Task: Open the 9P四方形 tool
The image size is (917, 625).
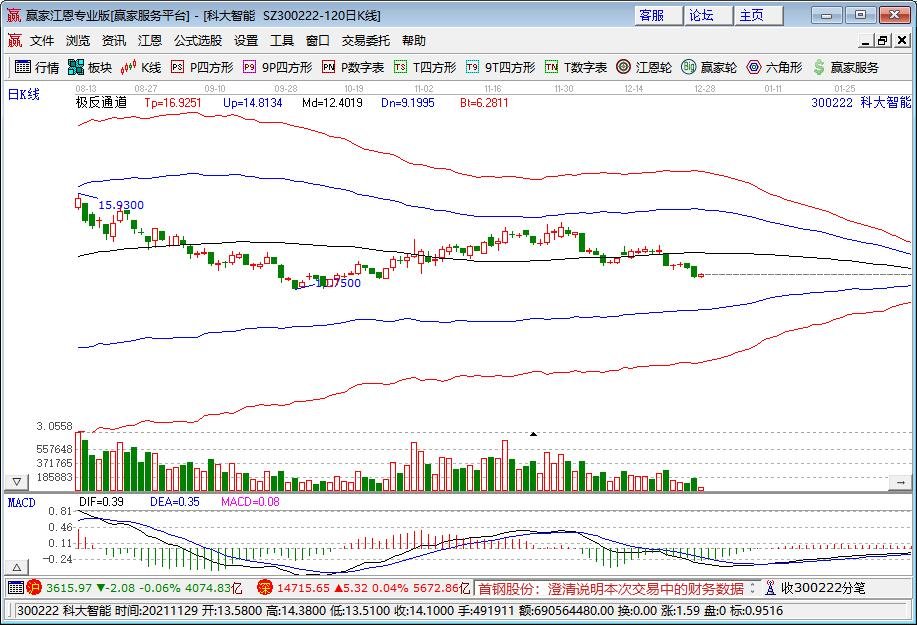Action: tap(278, 68)
